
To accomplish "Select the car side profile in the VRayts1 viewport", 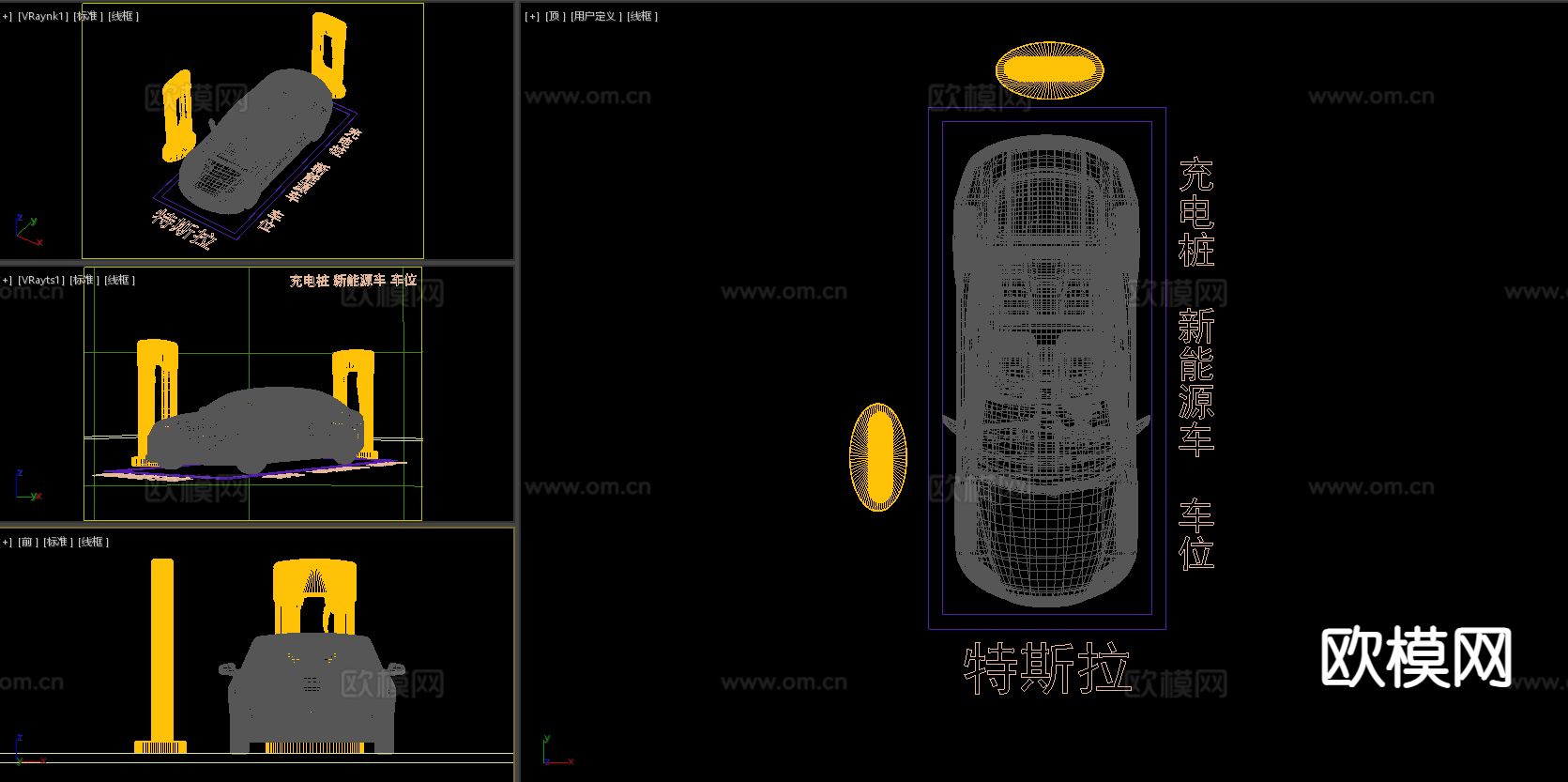I will click(x=253, y=431).
